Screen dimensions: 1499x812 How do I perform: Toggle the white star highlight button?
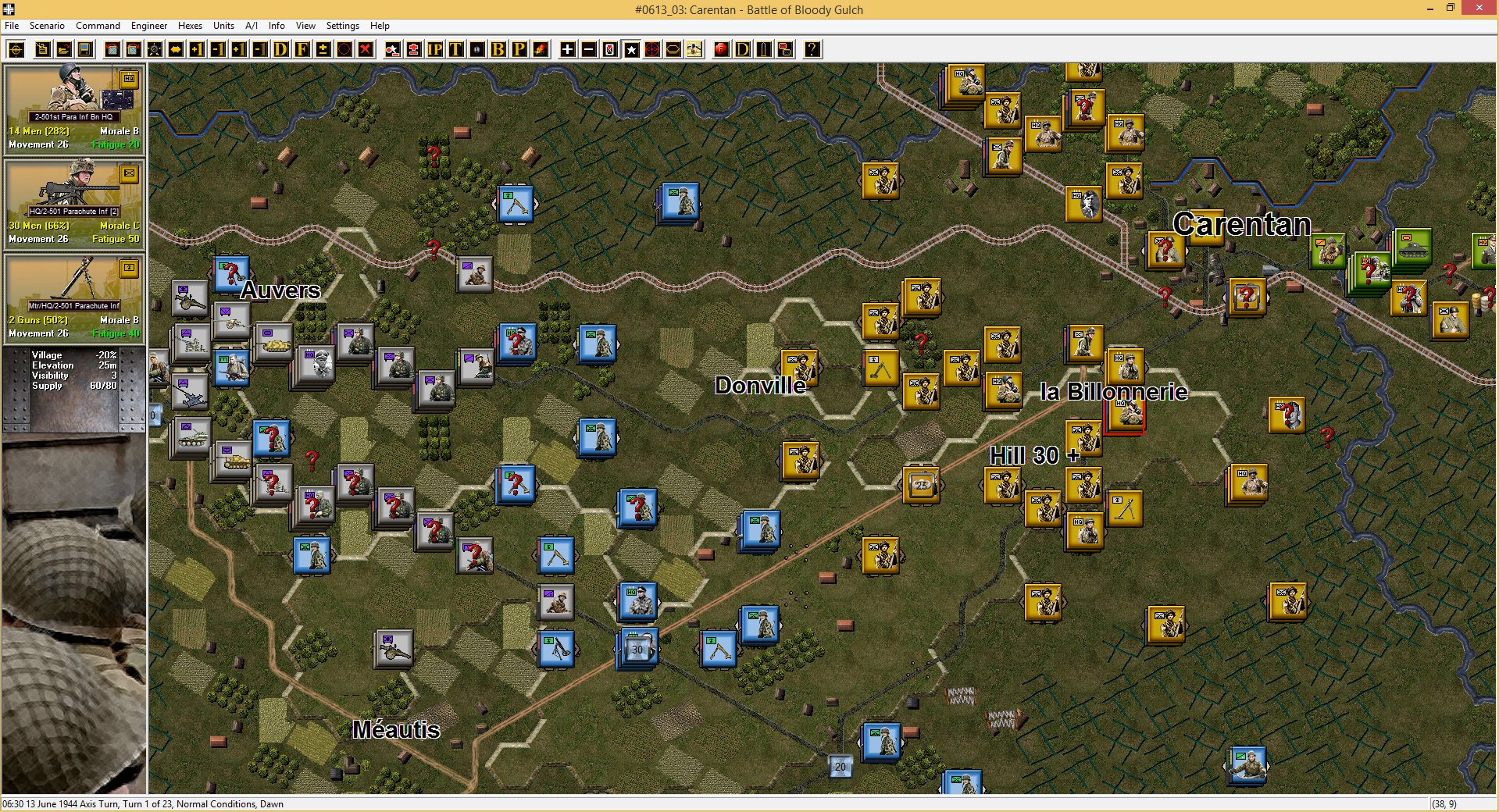[630, 50]
